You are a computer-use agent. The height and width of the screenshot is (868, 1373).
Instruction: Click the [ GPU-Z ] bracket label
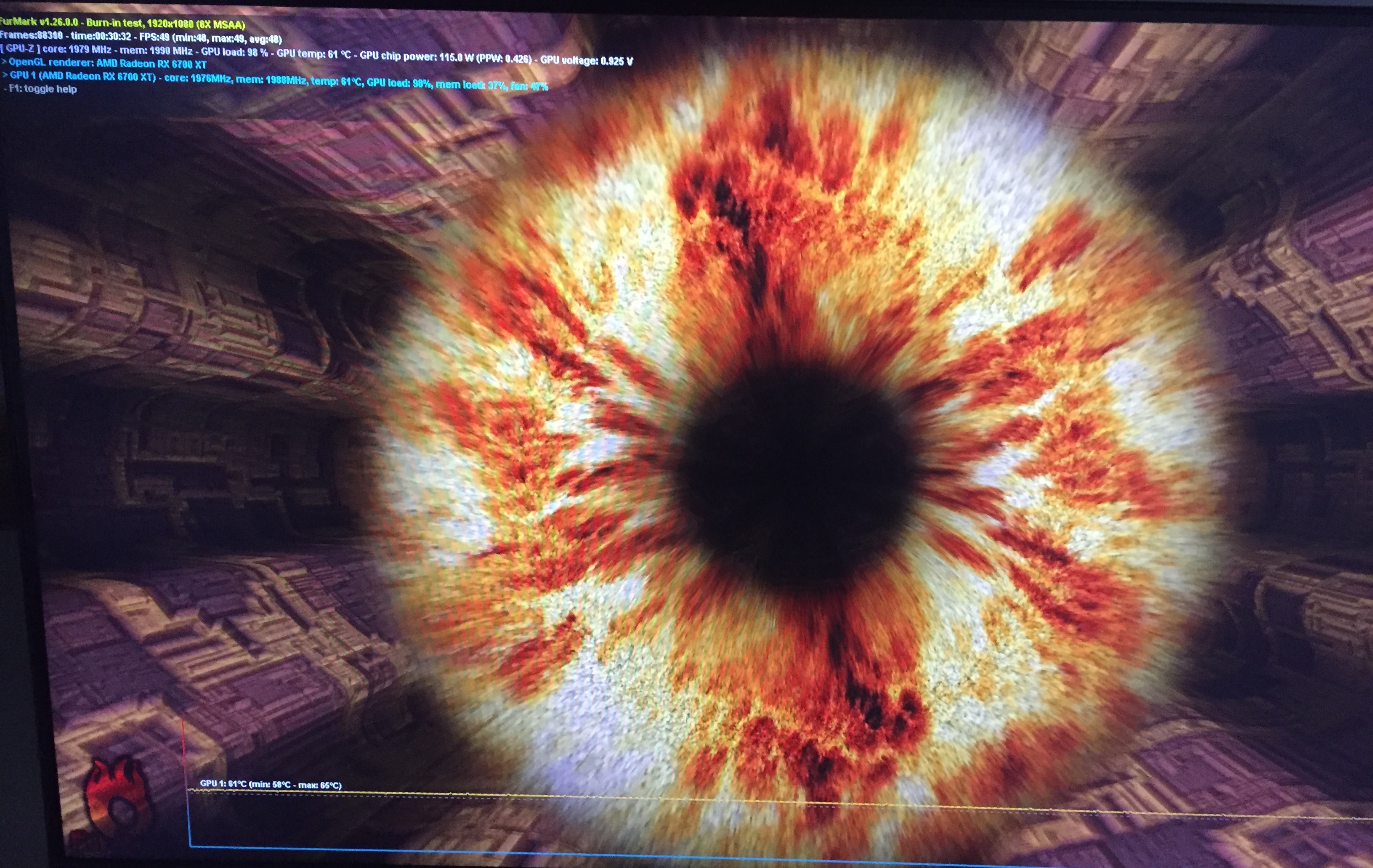[19, 48]
